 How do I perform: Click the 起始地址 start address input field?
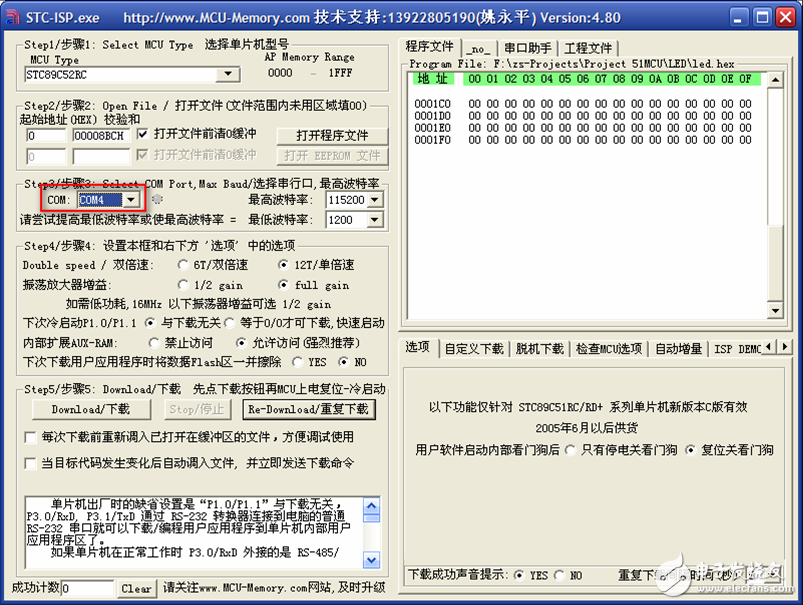pos(46,136)
